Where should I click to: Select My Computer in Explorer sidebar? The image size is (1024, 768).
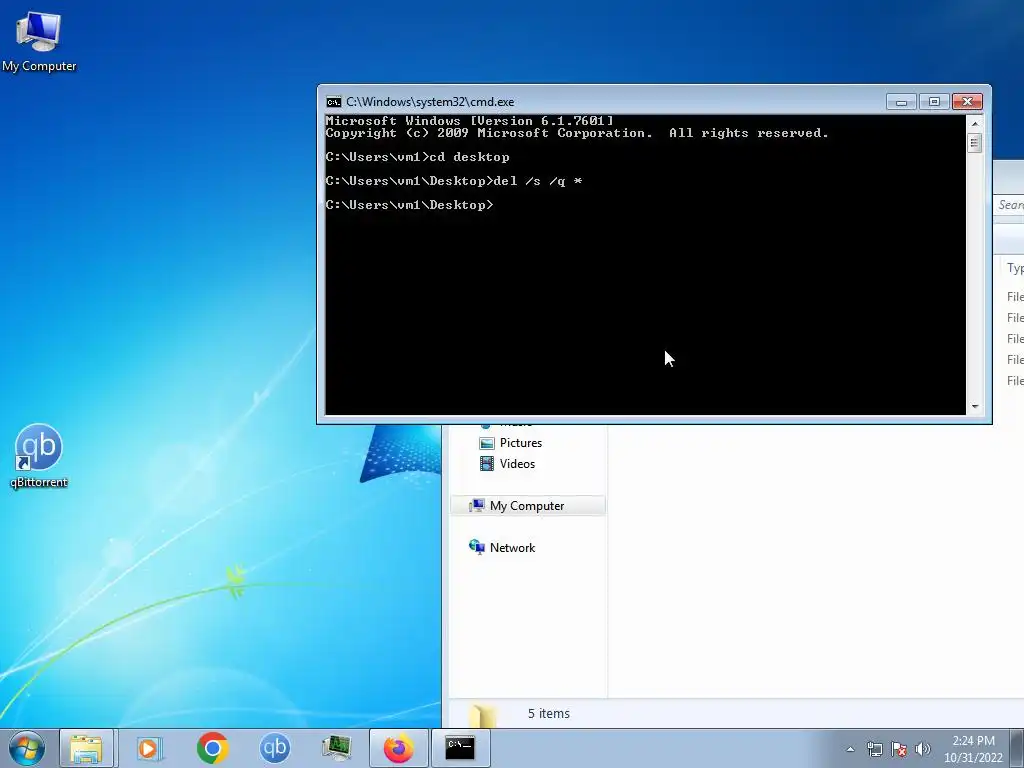[528, 505]
